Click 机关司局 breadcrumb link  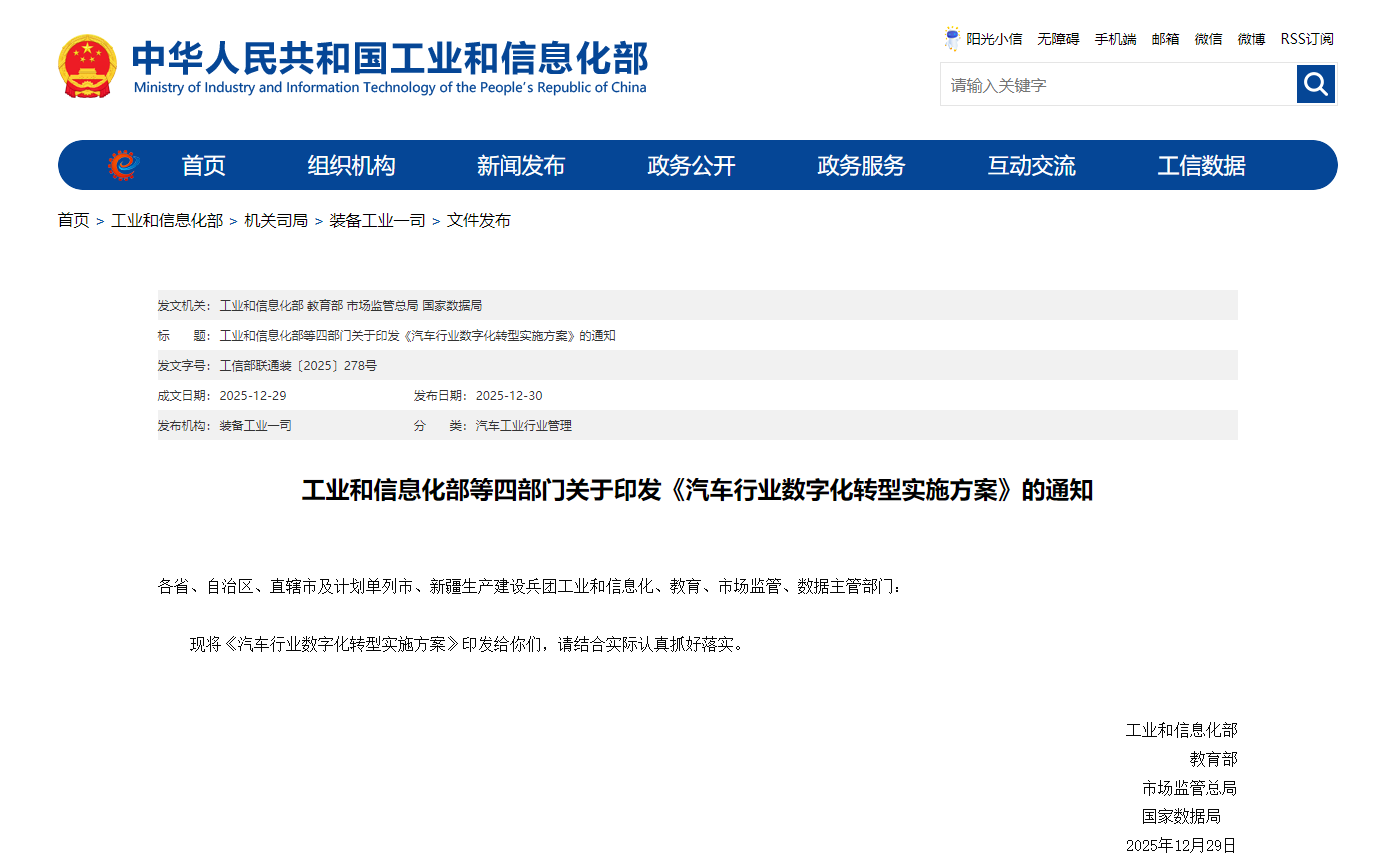point(276,221)
